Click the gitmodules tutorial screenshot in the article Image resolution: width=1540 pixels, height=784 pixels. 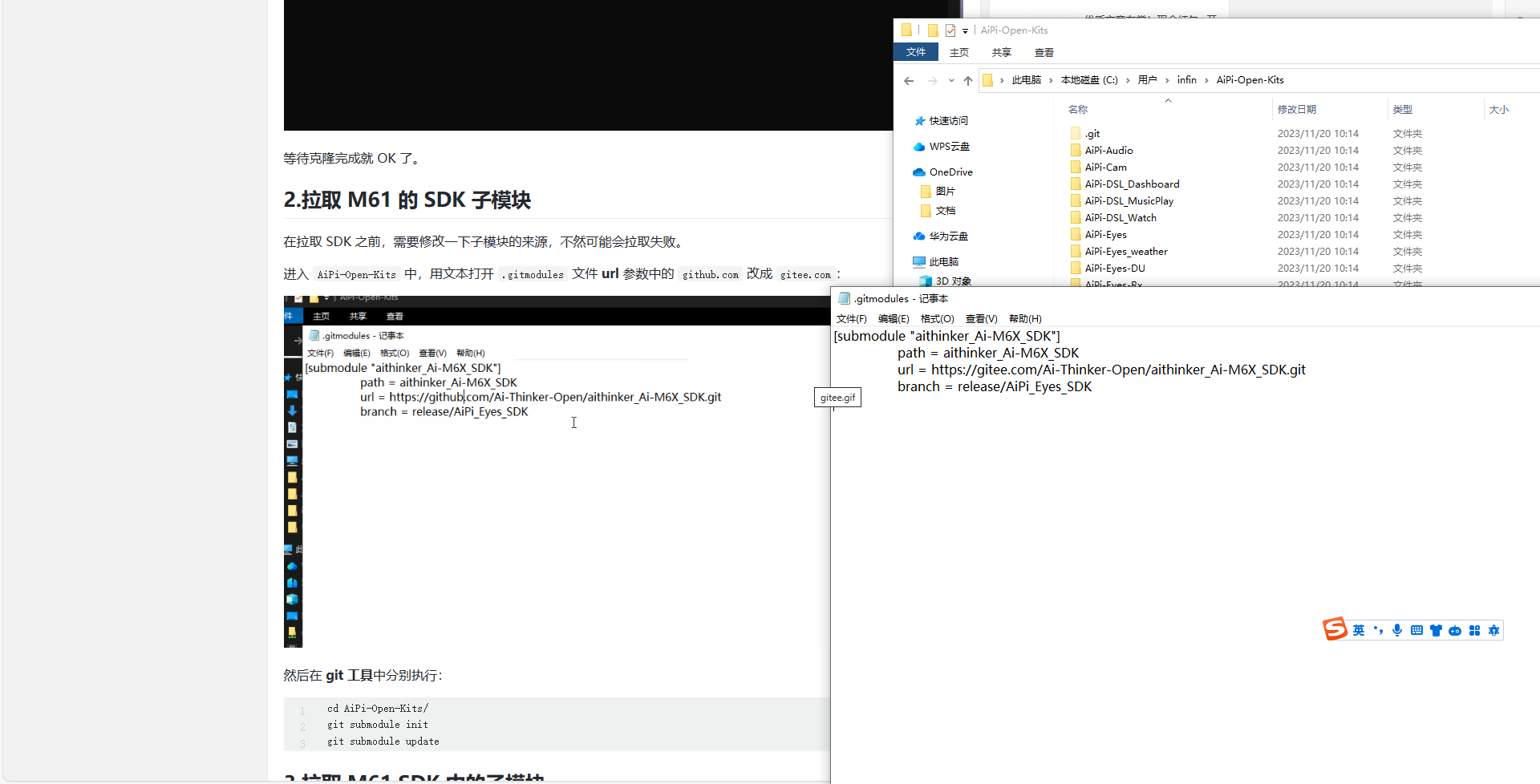click(557, 471)
